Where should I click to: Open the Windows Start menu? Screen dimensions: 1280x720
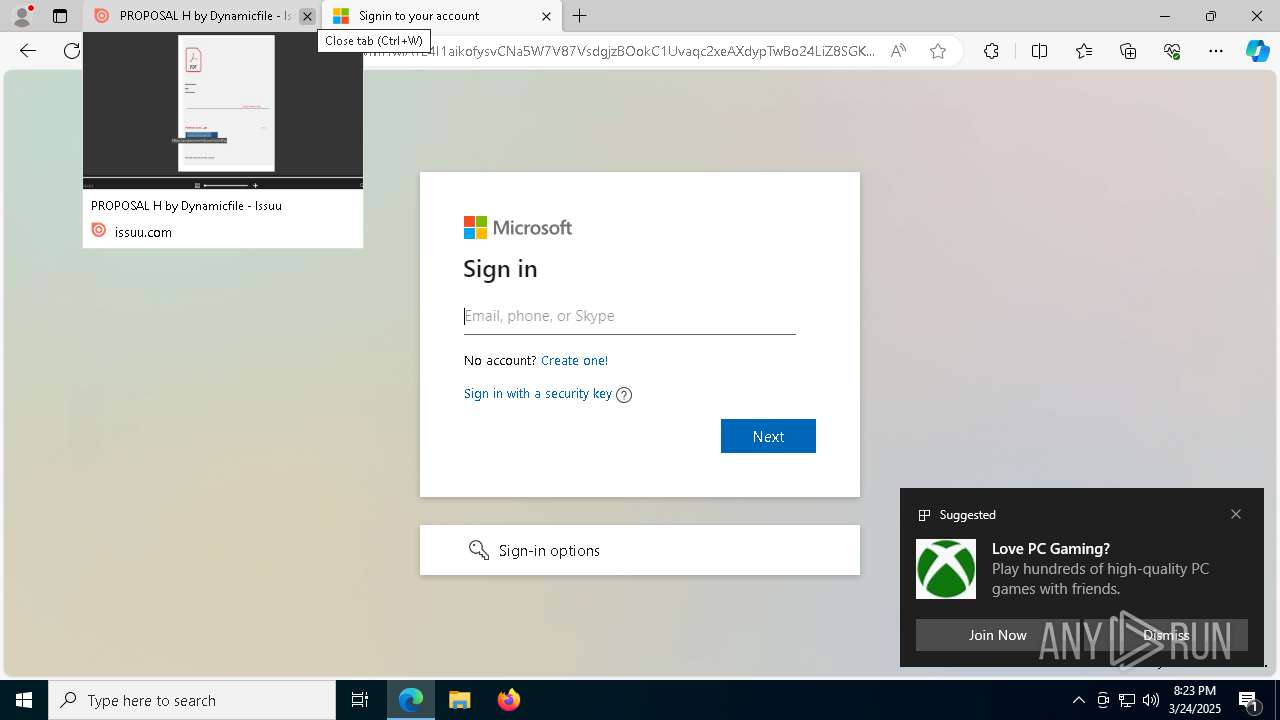pos(24,700)
